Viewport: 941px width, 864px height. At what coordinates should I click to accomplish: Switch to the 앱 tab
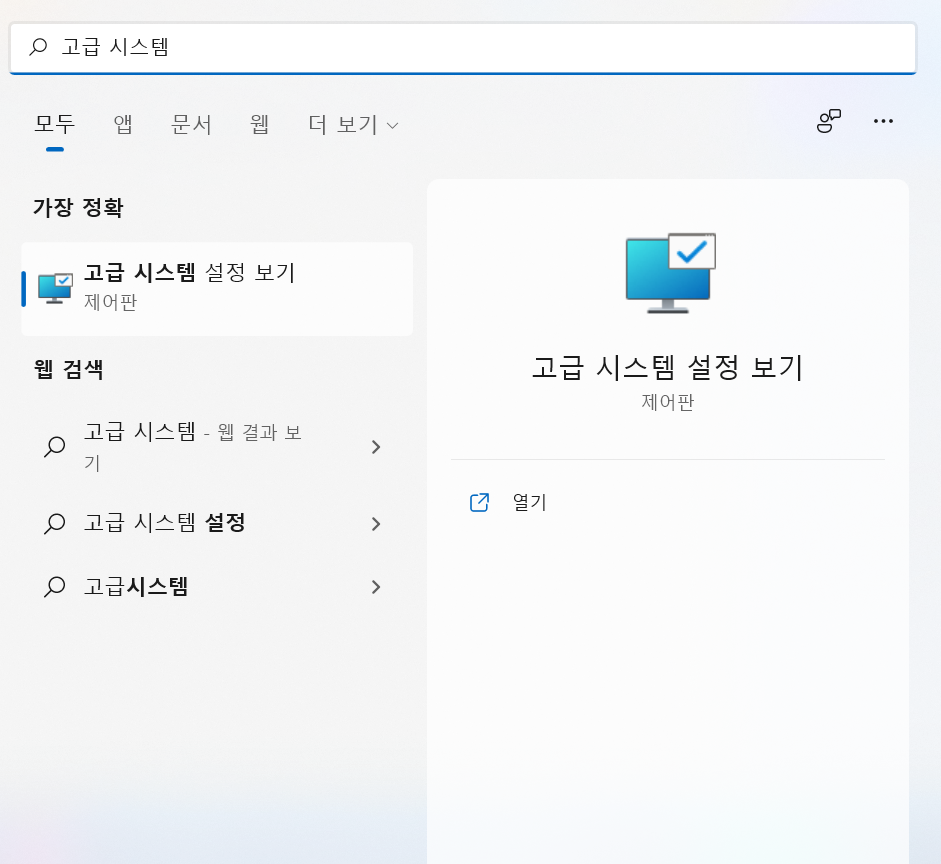(122, 125)
